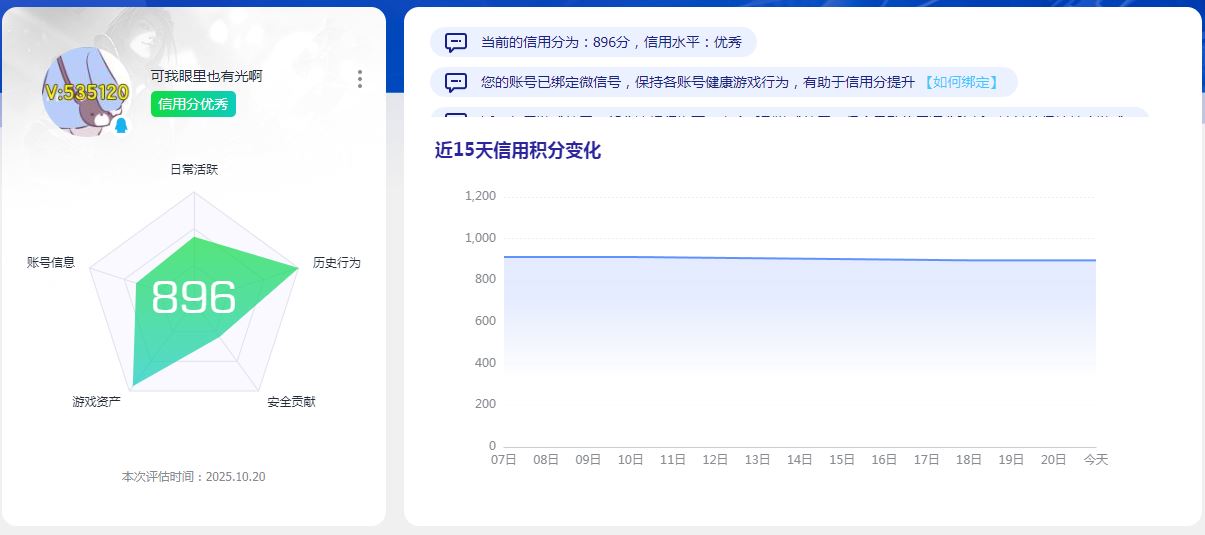Click the 今天 x-axis label
1205x535 pixels.
coord(1096,459)
